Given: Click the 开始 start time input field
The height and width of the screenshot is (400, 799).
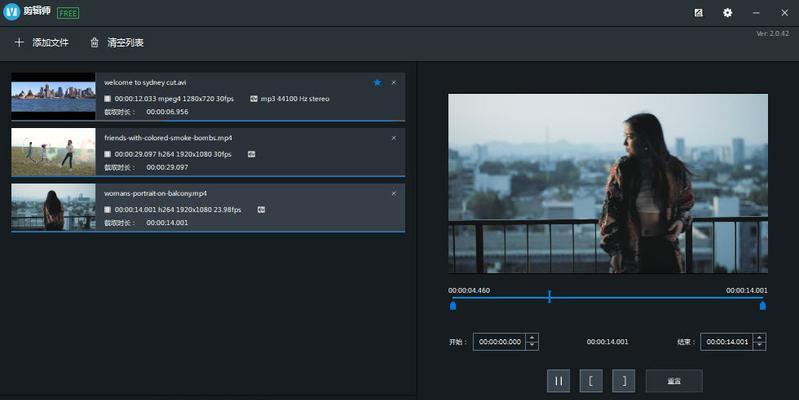Looking at the screenshot, I should (500, 342).
